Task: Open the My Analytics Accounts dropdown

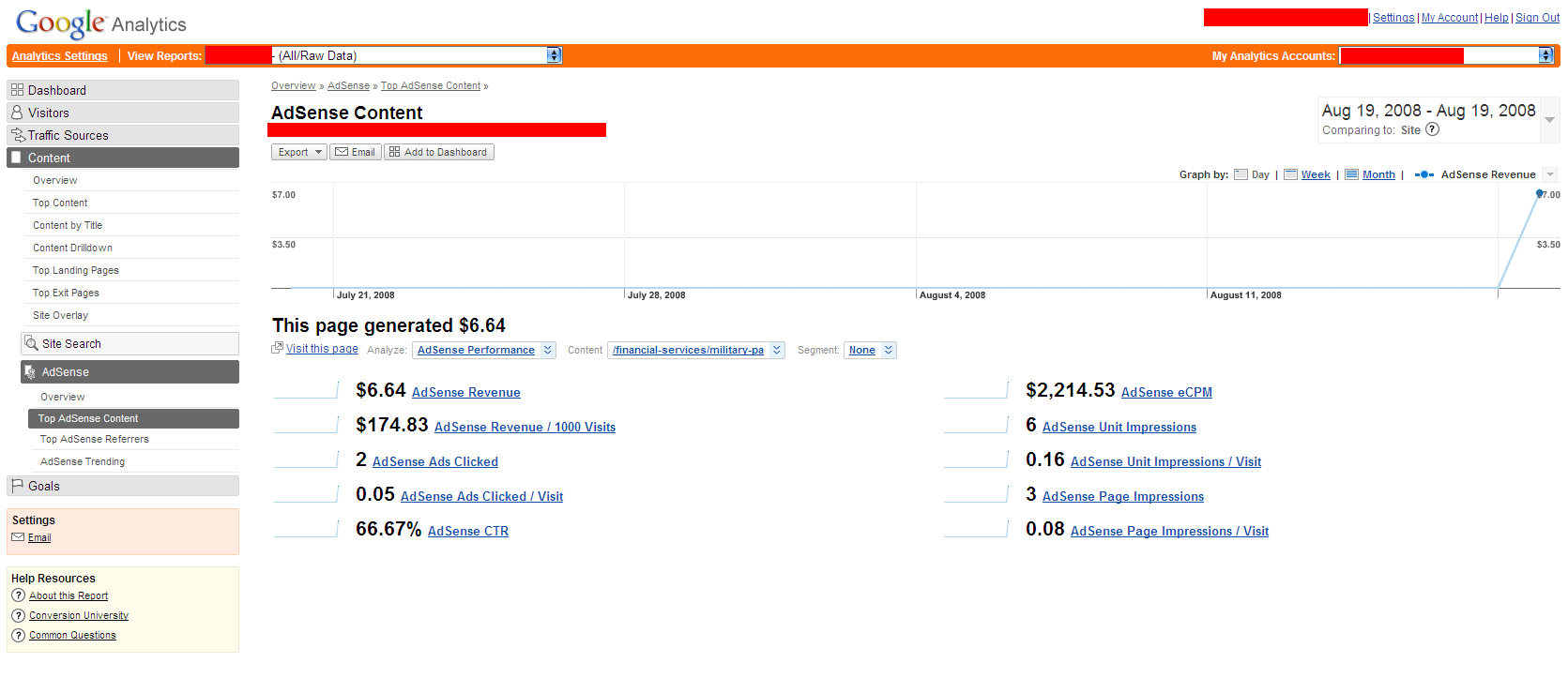Action: (1447, 55)
